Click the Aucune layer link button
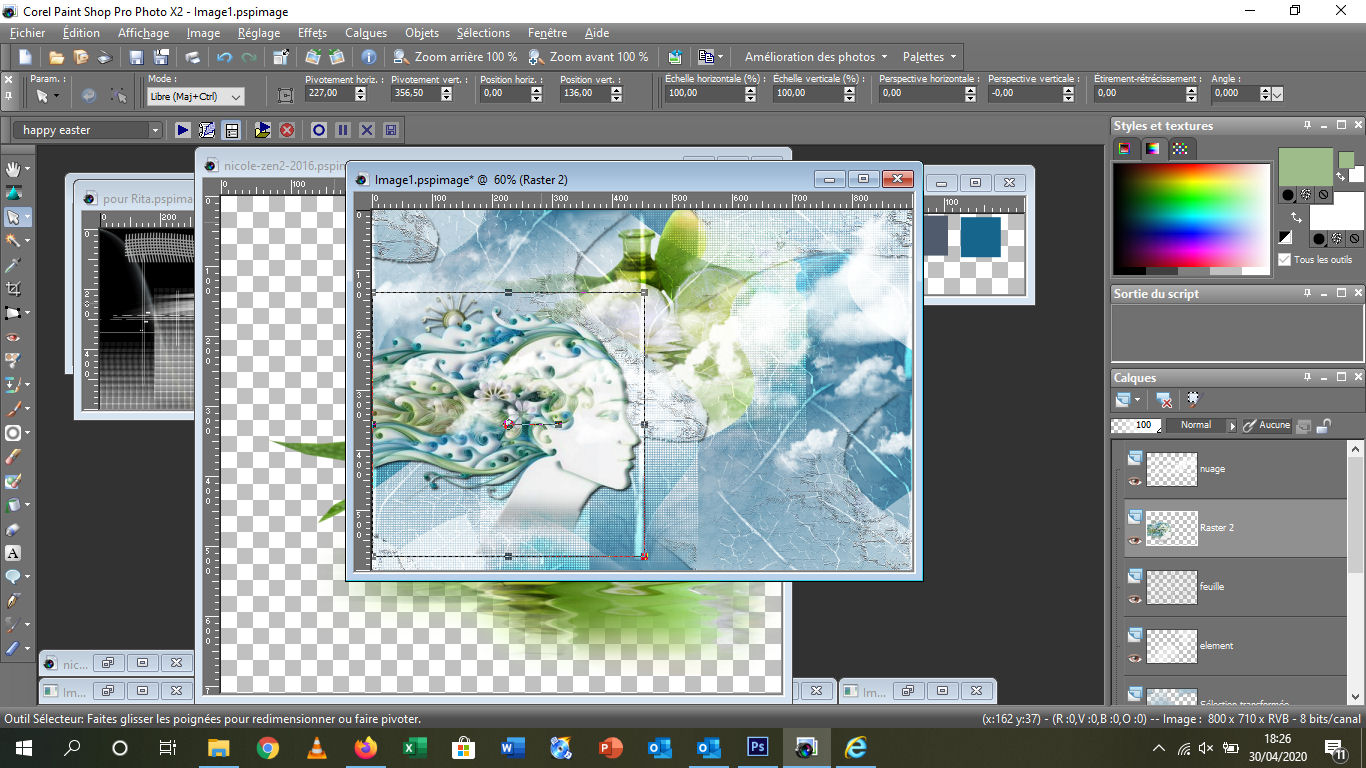Image resolution: width=1366 pixels, height=768 pixels. [1266, 425]
